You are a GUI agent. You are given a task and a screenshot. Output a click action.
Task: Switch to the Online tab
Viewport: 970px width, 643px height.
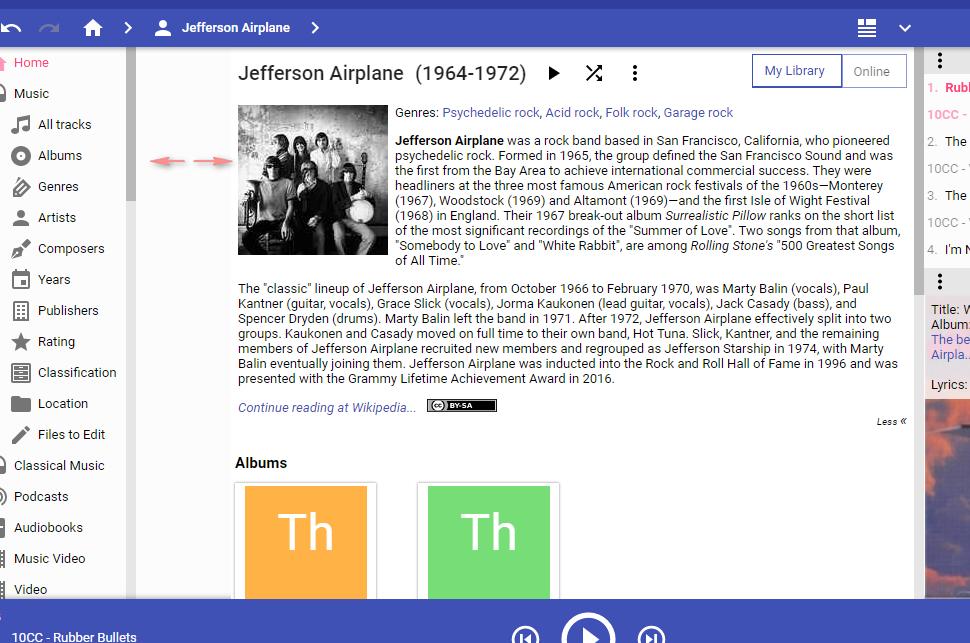tap(872, 71)
